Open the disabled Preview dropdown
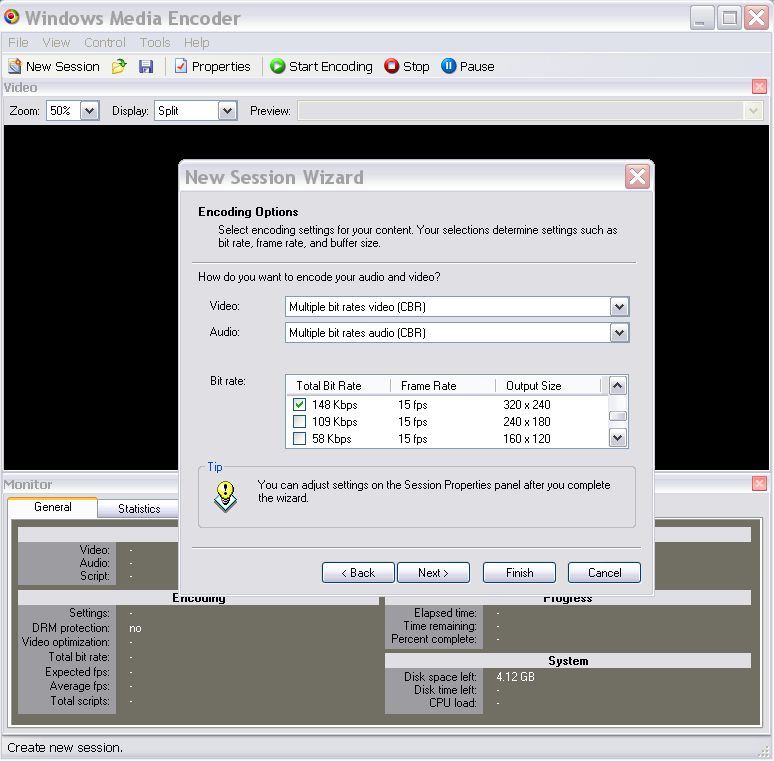Screen dimensions: 774x762 pyautogui.click(x=753, y=111)
